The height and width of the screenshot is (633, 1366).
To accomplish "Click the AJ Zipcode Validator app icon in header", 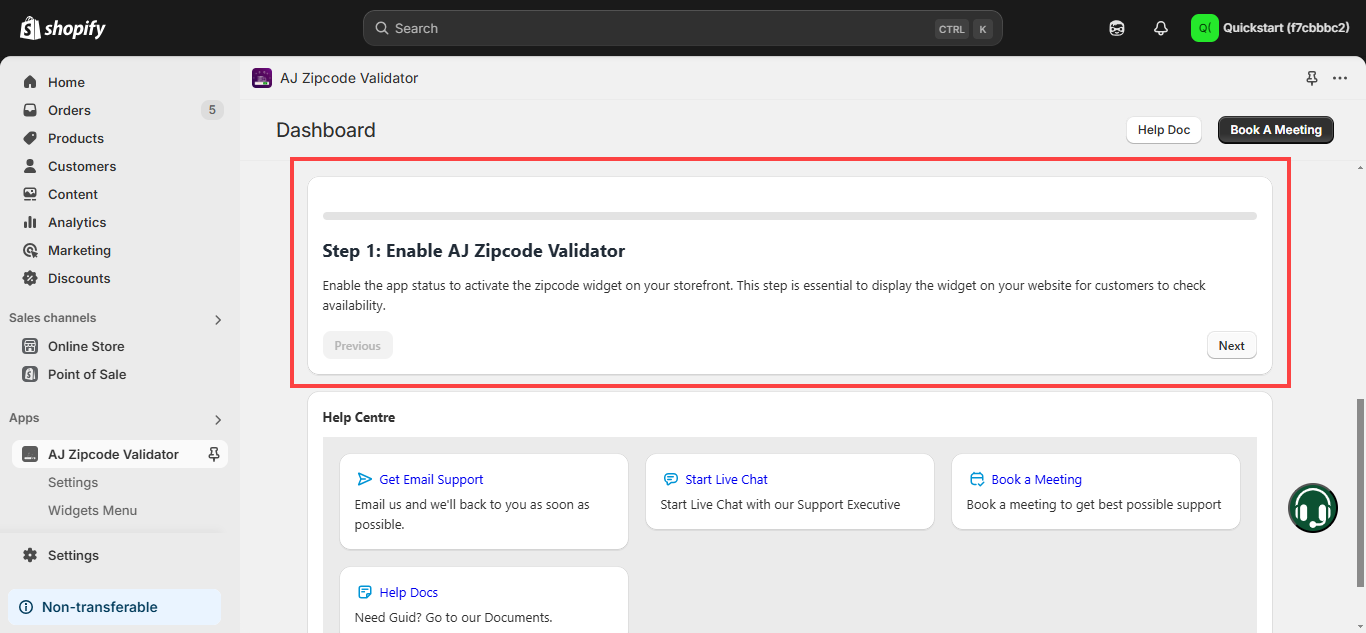I will click(262, 78).
